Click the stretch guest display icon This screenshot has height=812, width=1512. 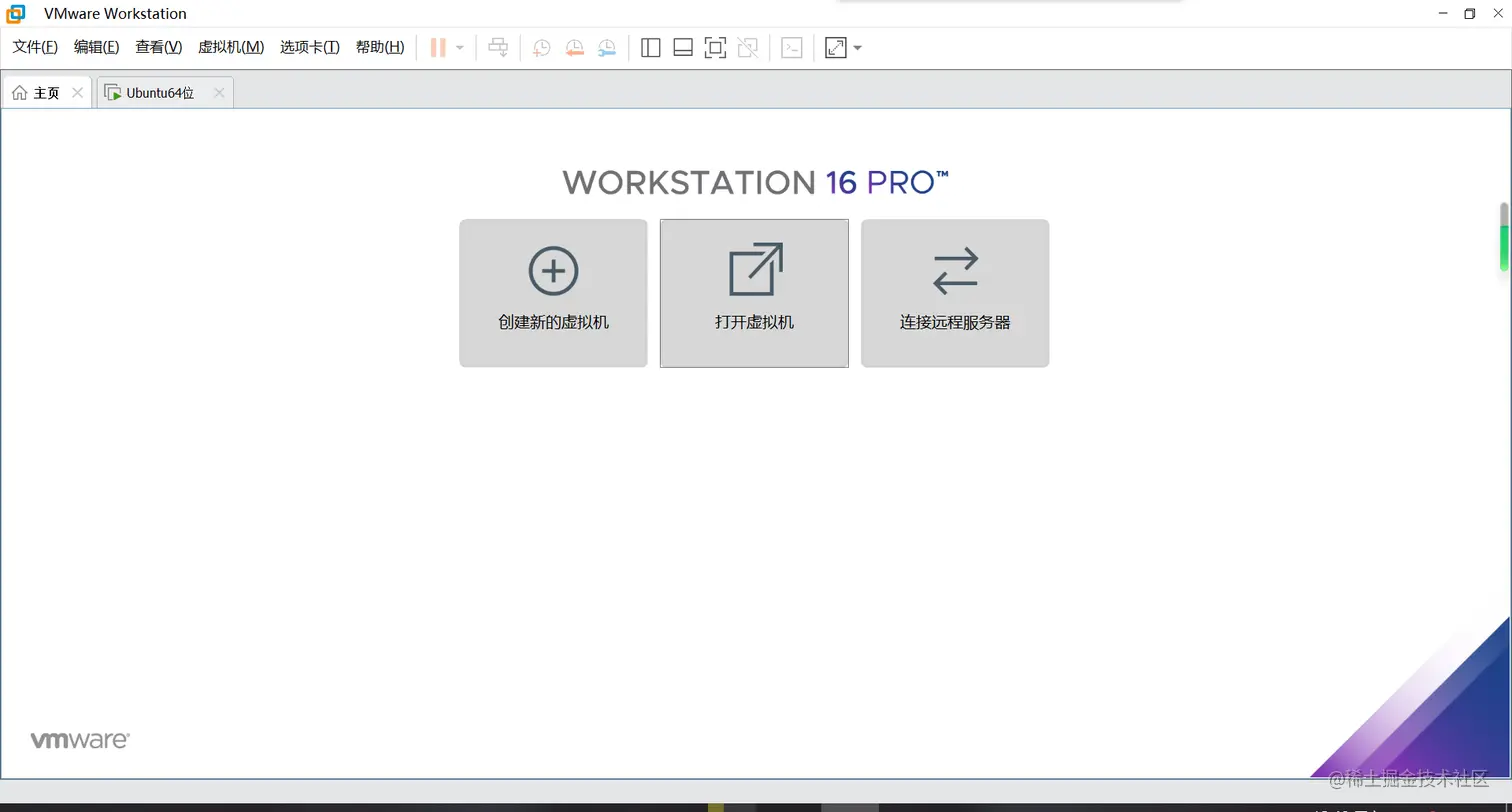coord(836,47)
